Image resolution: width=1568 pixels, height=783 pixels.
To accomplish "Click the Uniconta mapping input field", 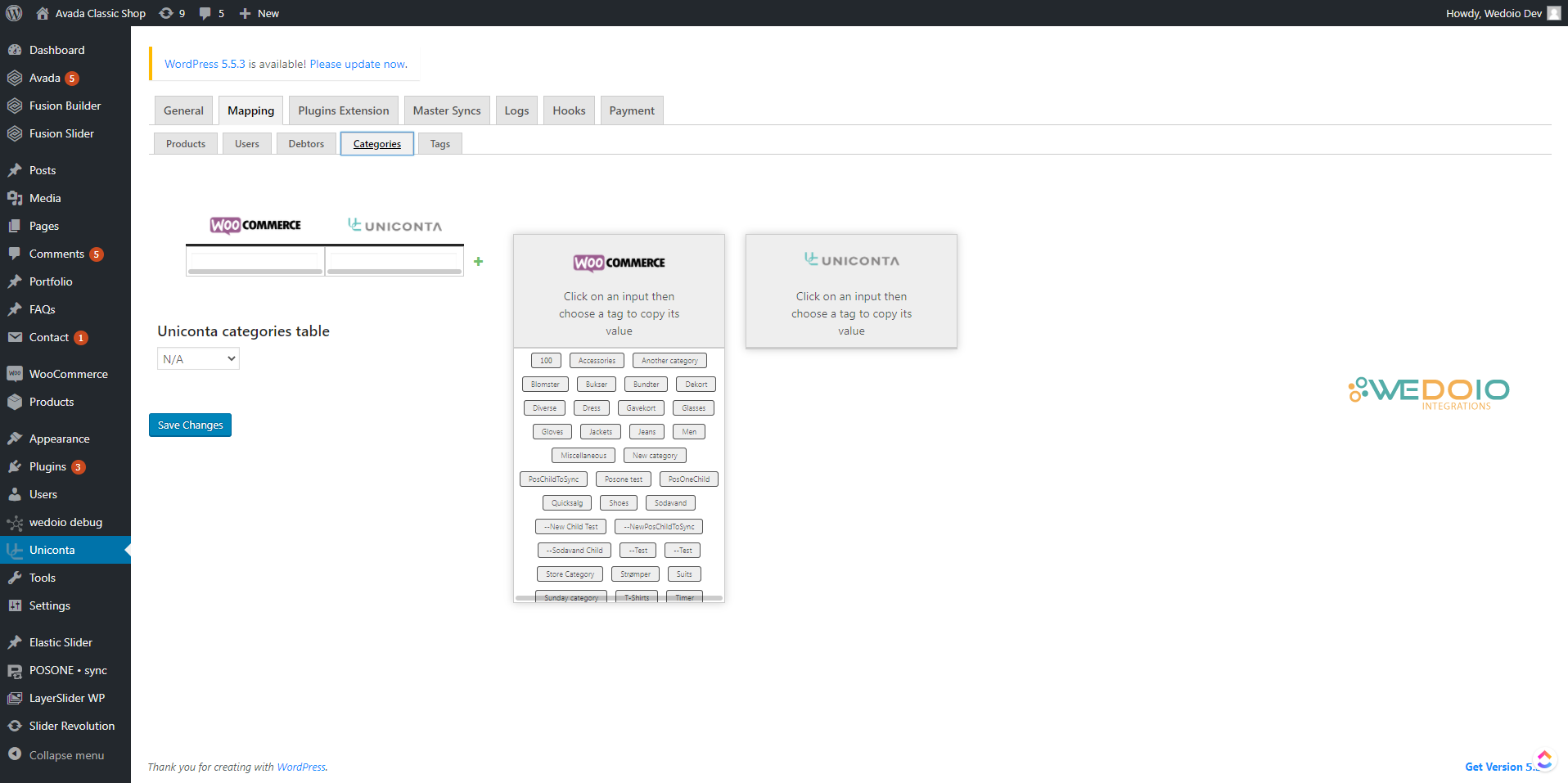I will click(x=394, y=261).
